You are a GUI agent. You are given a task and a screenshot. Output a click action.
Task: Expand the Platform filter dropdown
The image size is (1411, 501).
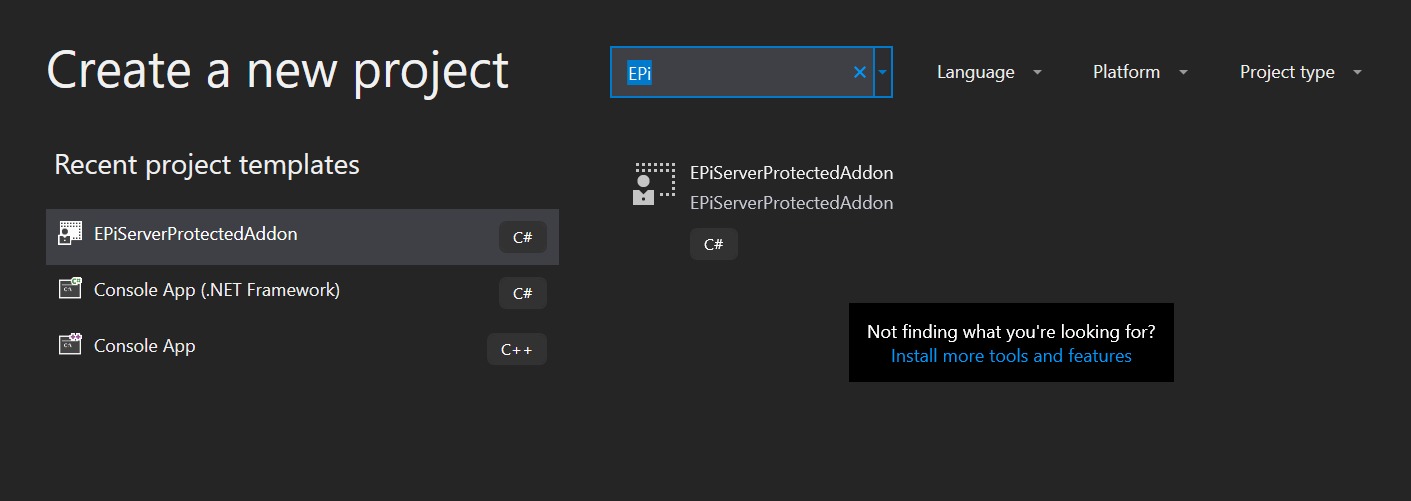tap(1139, 72)
